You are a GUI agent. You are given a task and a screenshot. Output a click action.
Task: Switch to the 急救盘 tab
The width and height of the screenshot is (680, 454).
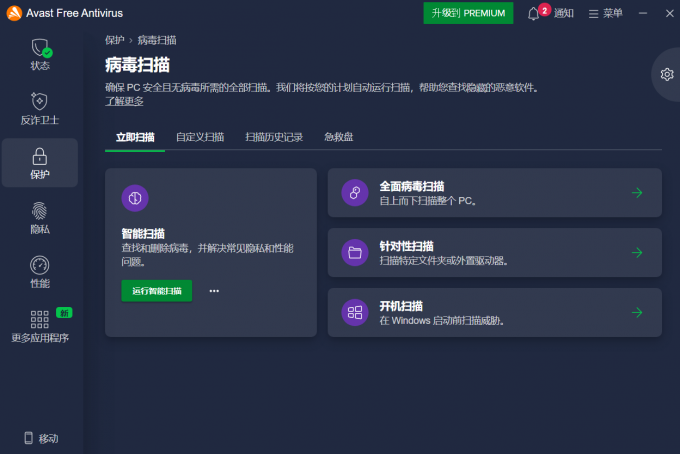coord(339,137)
